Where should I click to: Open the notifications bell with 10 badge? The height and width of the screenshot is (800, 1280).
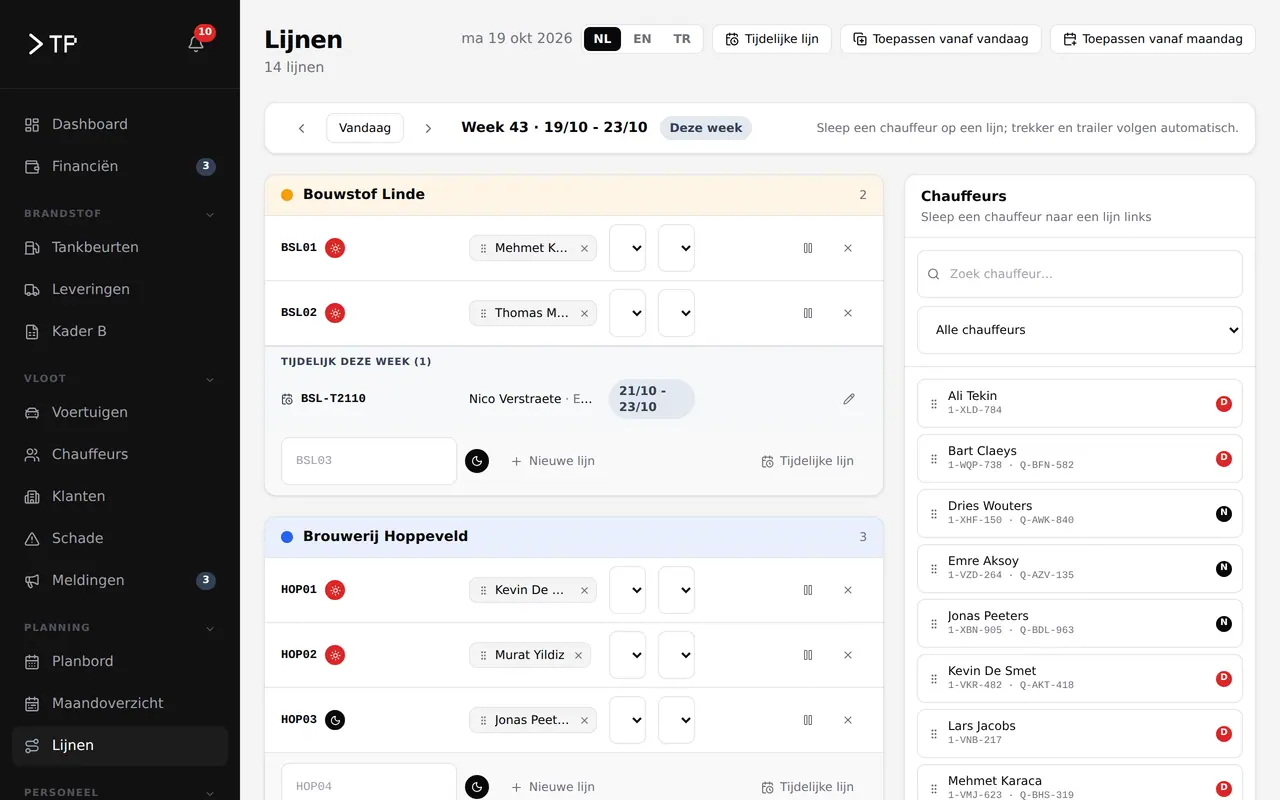(196, 43)
